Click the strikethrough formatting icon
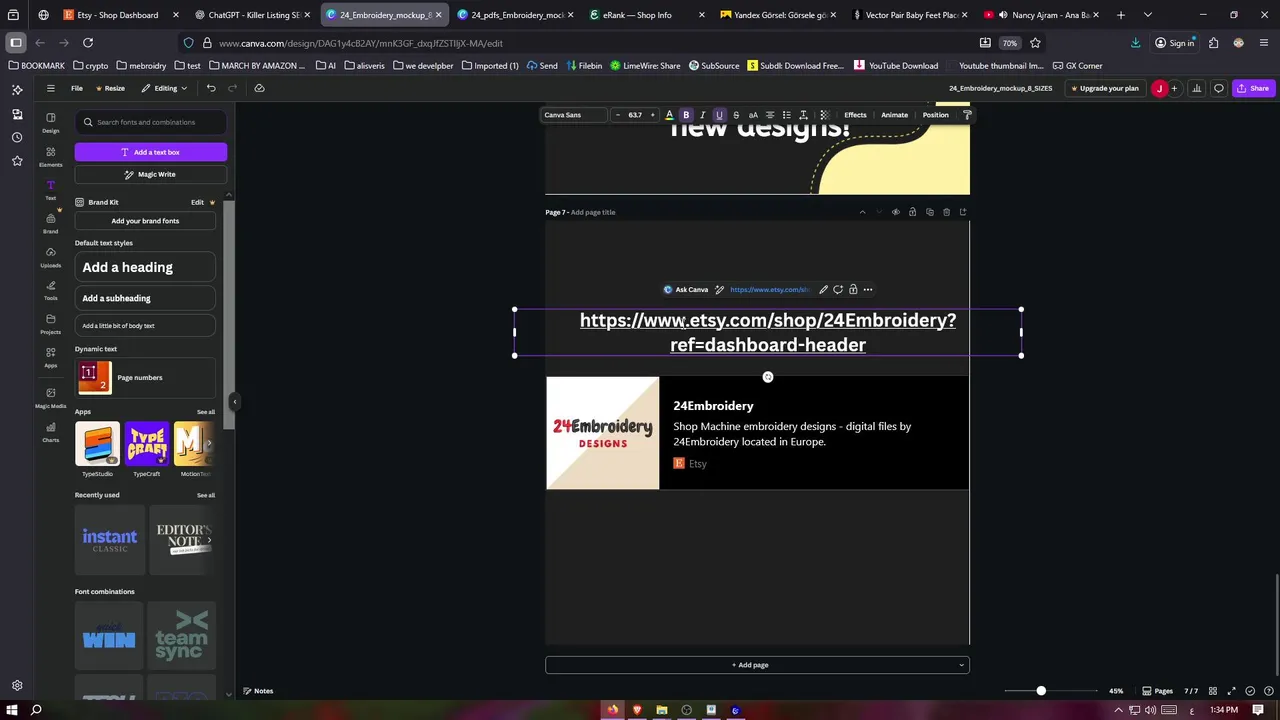Screen dimensions: 1280x720 736,115
